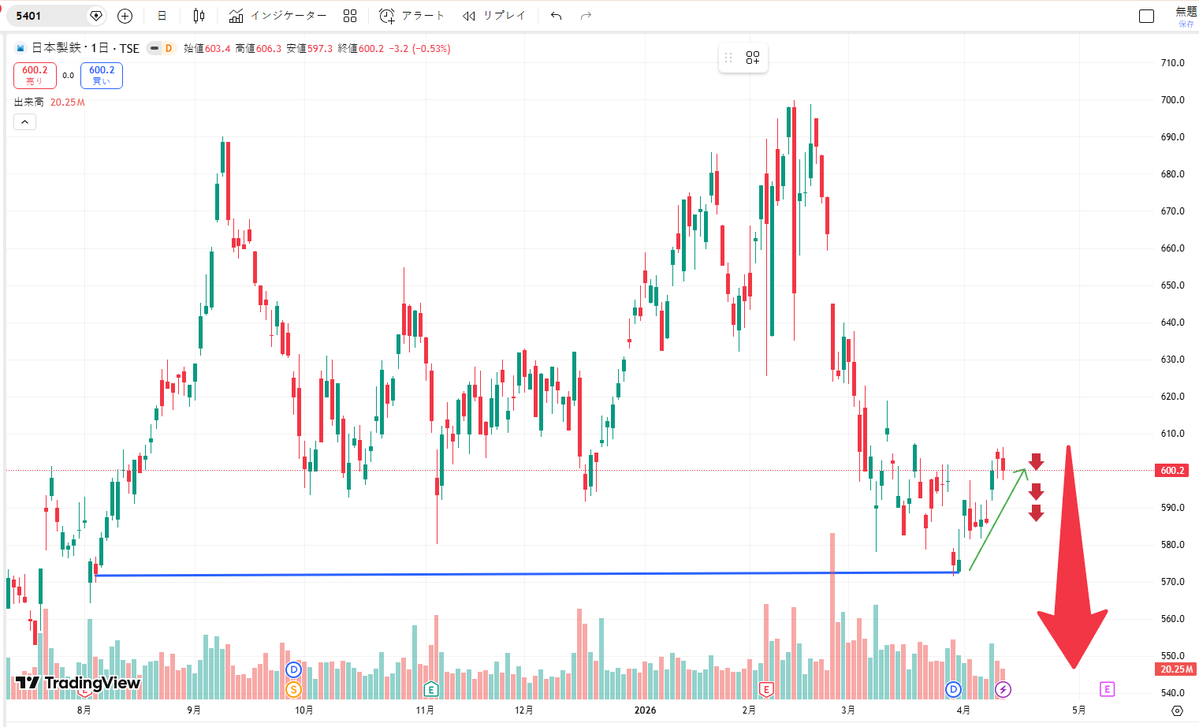Click the green E earnings marker in November
1199x727 pixels.
pyautogui.click(x=431, y=690)
